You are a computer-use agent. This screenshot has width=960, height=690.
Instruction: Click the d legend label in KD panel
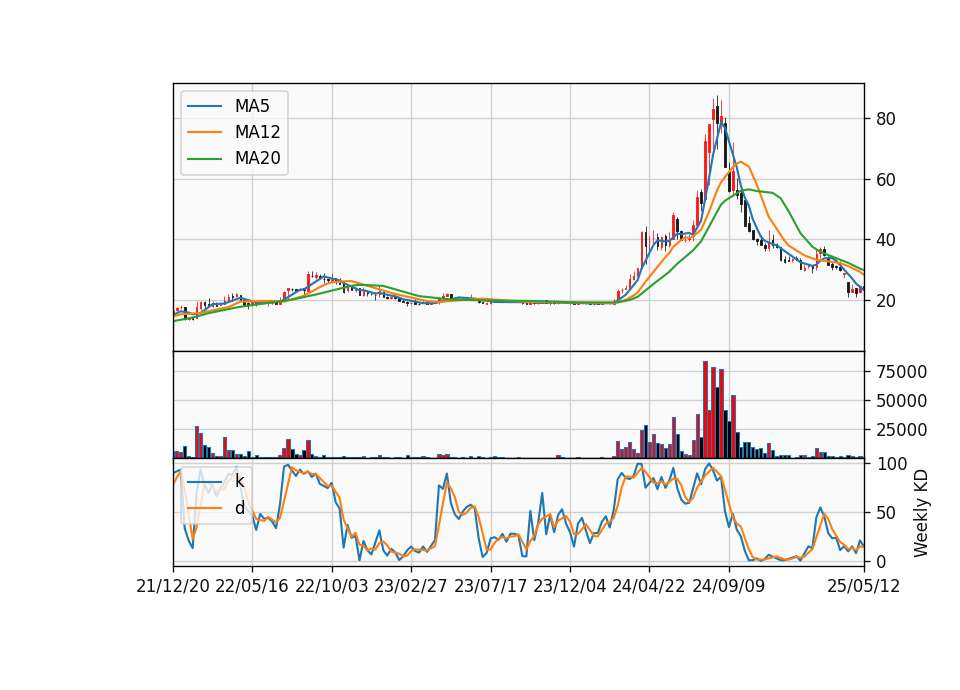pos(239,508)
